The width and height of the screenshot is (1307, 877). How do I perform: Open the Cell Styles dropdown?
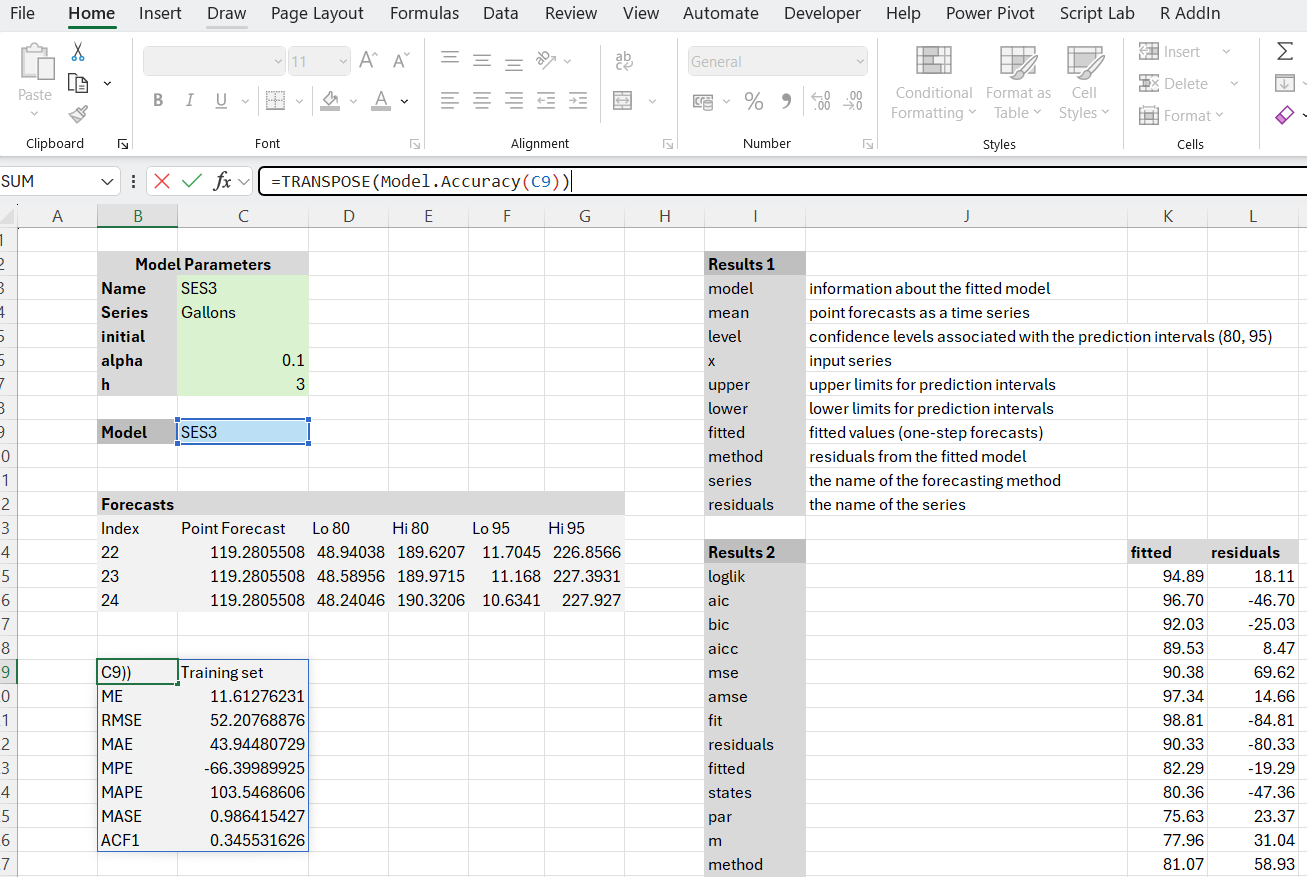click(1084, 84)
